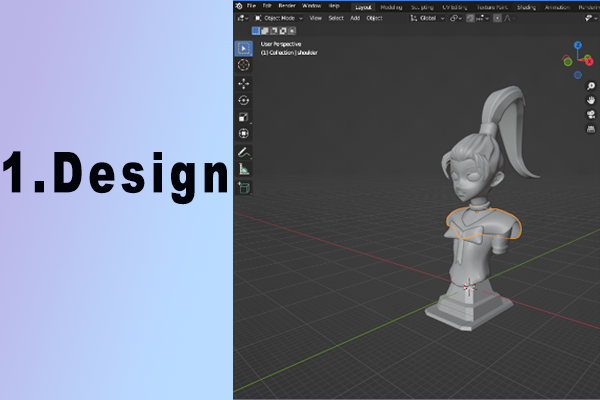Select the Transform tool
The width and height of the screenshot is (600, 400).
[244, 133]
